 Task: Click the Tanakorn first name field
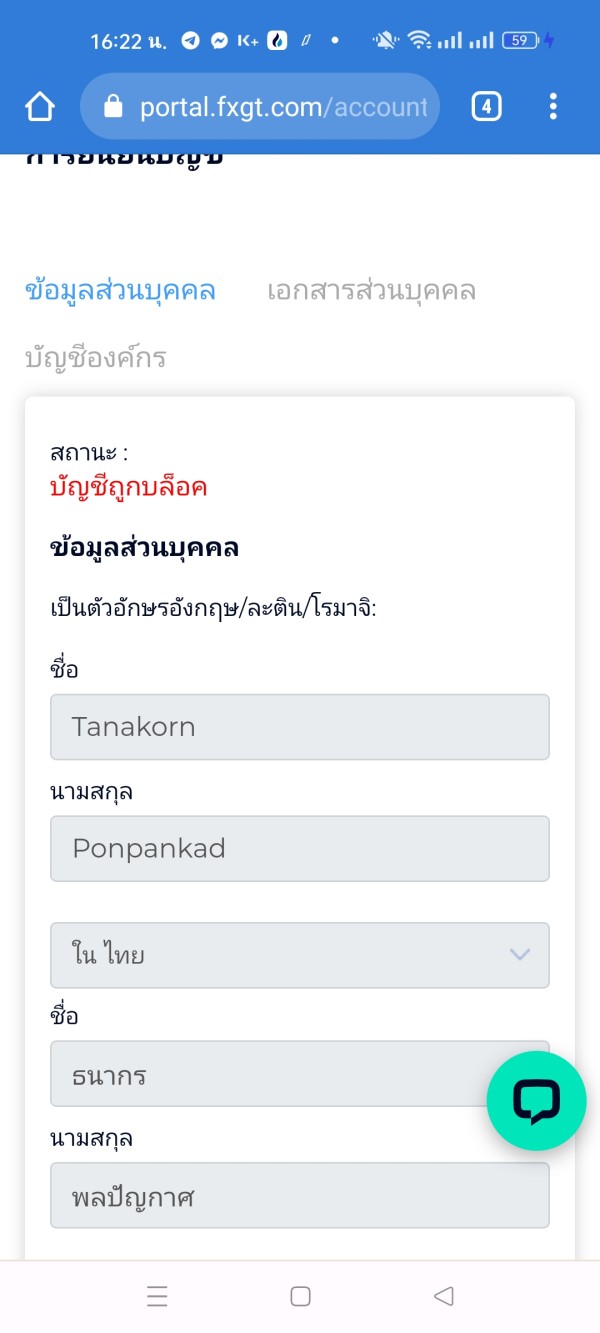pos(299,727)
